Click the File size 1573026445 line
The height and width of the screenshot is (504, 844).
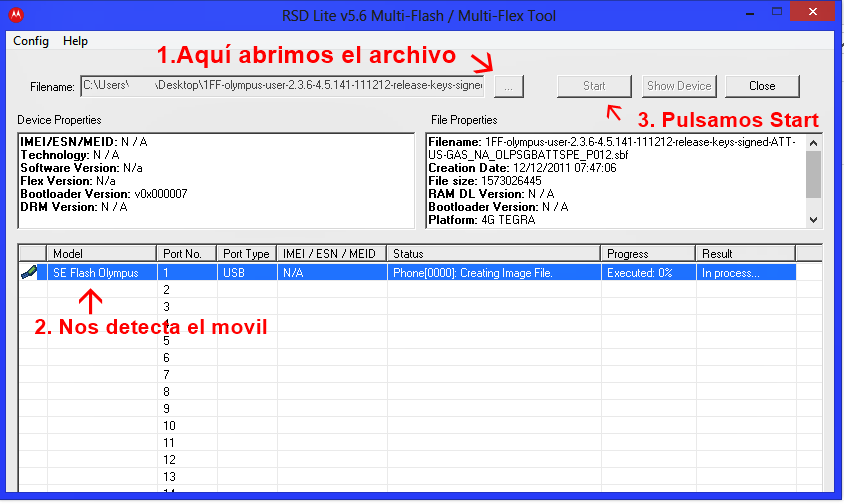point(484,181)
